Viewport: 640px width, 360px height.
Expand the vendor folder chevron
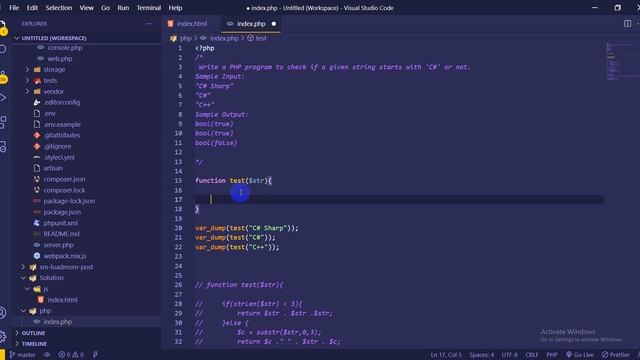click(x=27, y=91)
